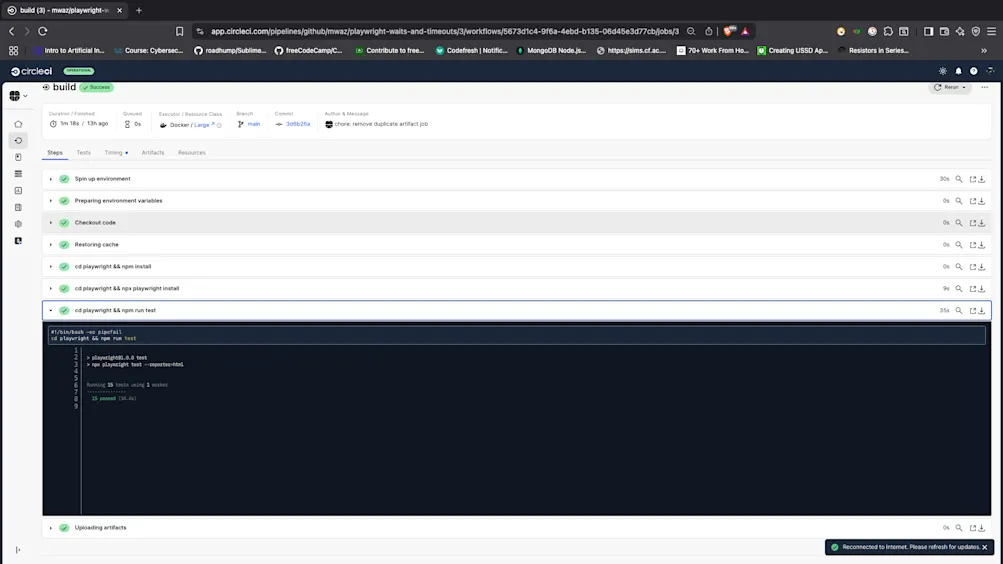Open the Insights chart icon in sidebar
This screenshot has width=1003, height=564.
click(18, 191)
